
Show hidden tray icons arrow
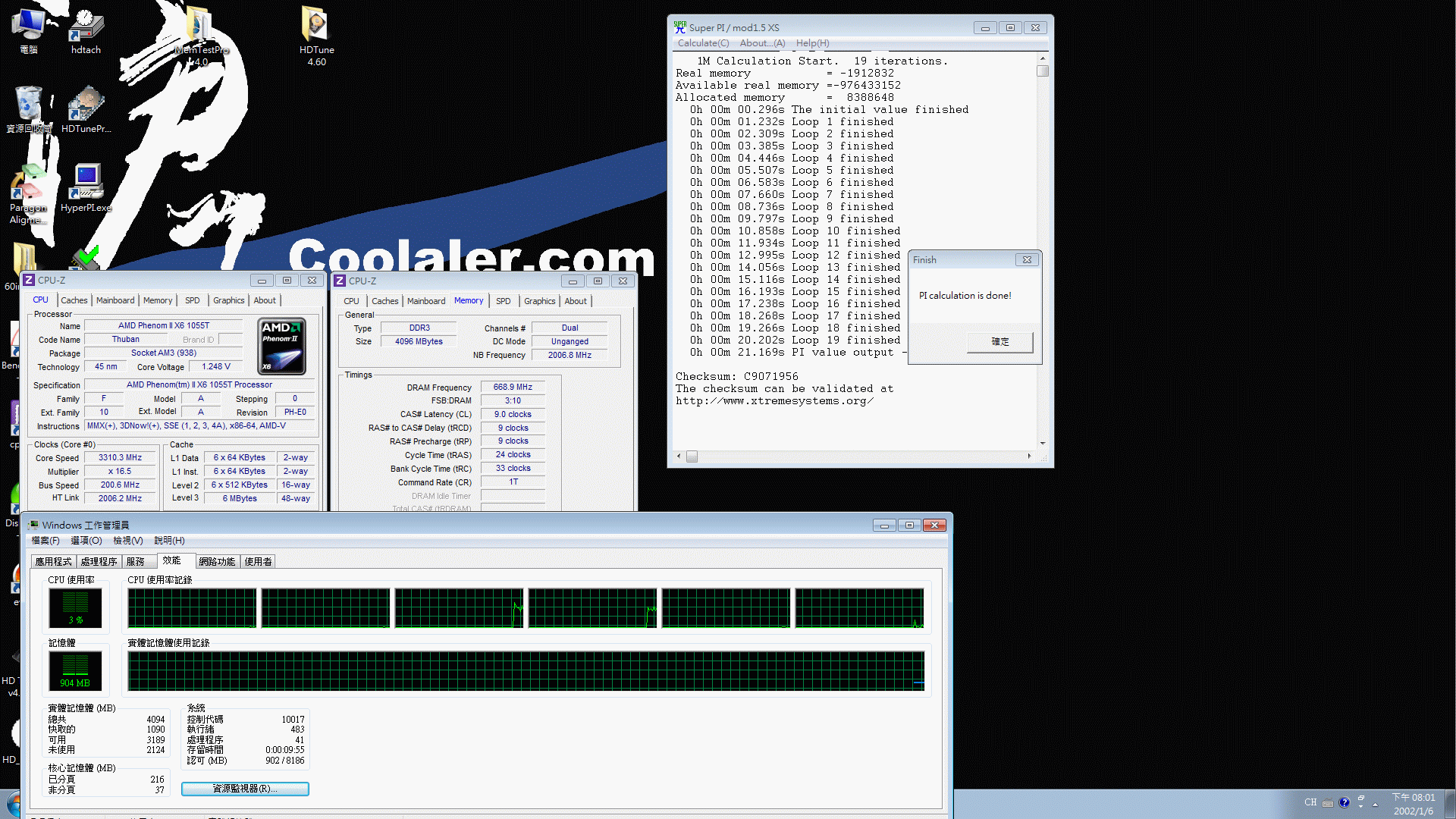(x=1375, y=804)
